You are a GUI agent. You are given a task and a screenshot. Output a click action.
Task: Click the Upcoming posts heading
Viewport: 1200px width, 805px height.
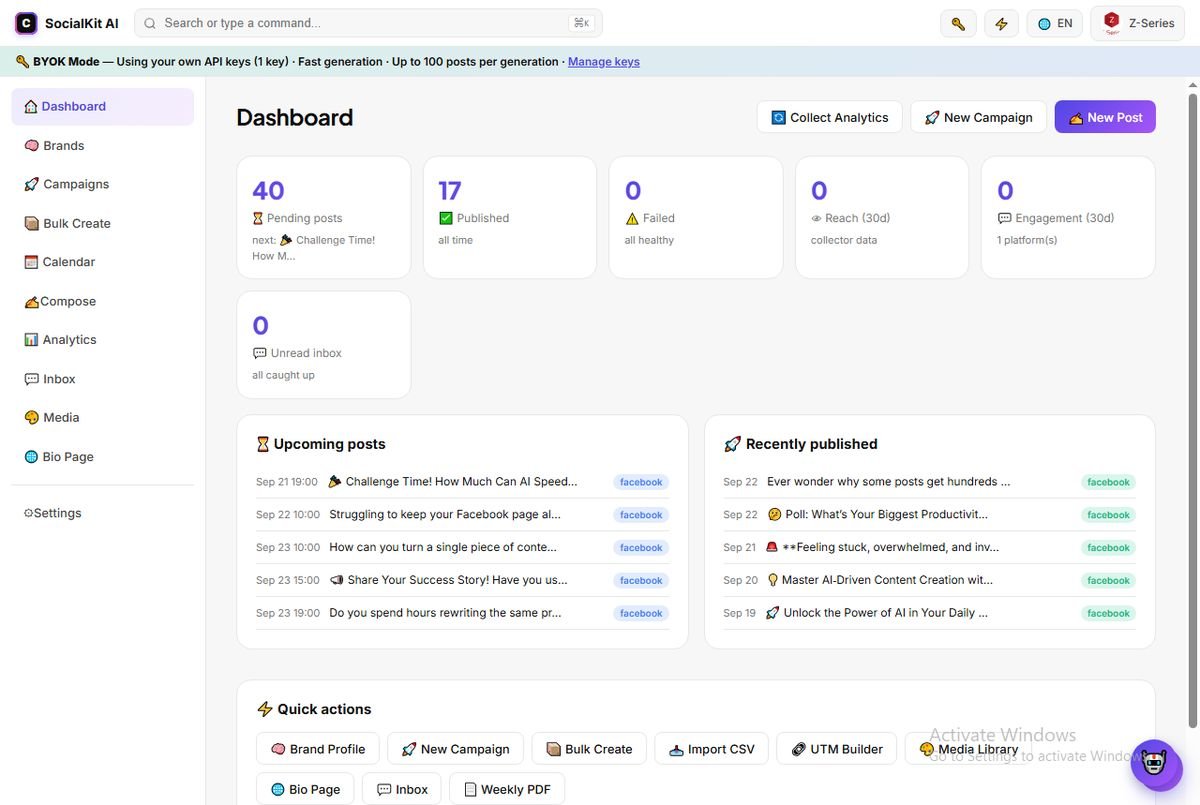click(x=321, y=444)
